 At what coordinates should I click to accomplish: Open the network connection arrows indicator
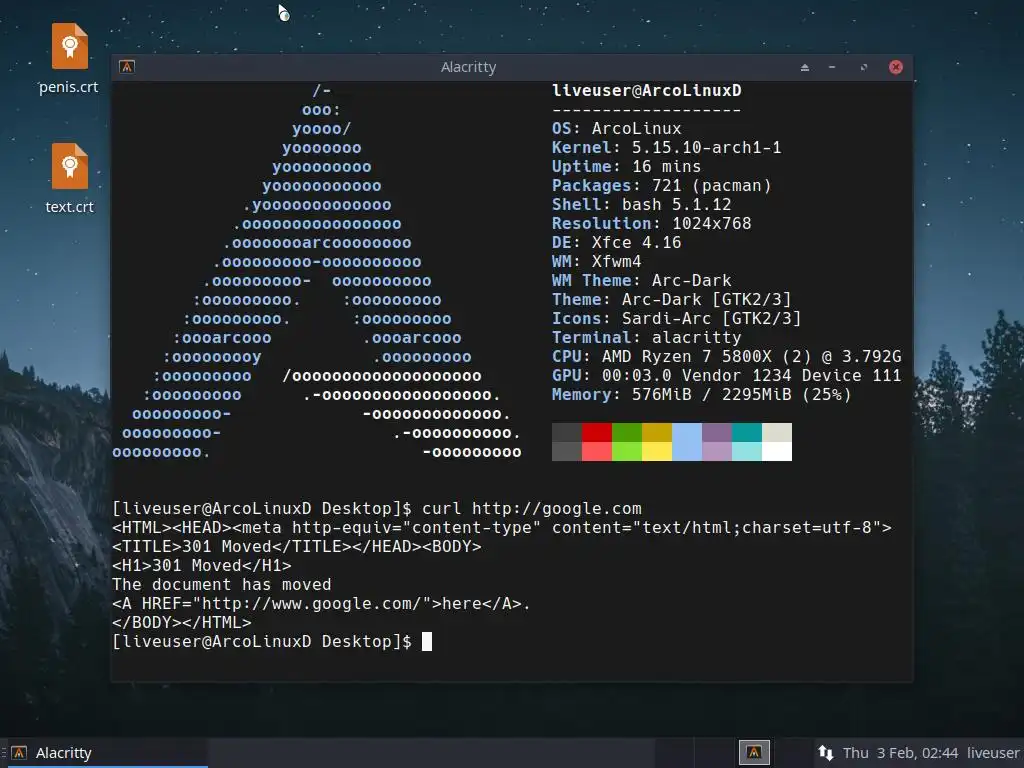825,753
